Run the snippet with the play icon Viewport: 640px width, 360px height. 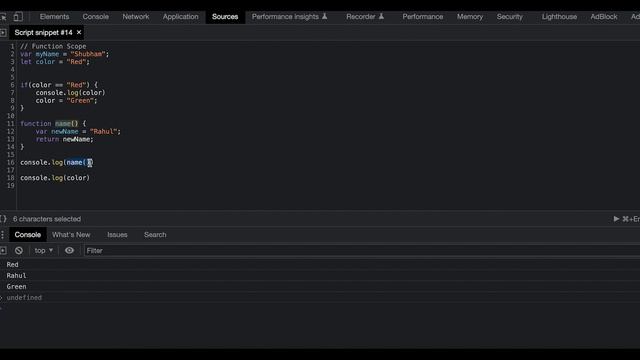pos(616,219)
